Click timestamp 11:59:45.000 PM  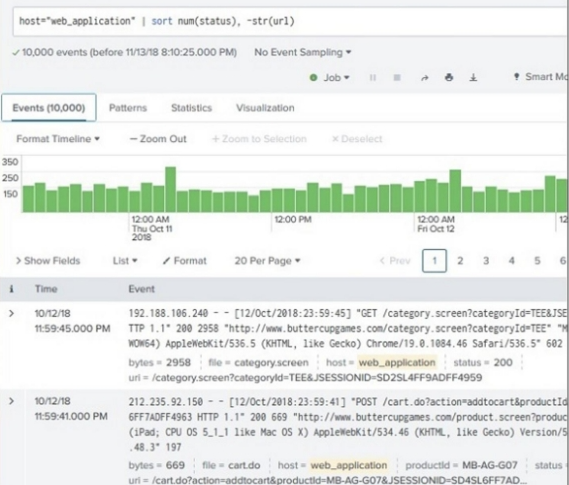click(72, 329)
